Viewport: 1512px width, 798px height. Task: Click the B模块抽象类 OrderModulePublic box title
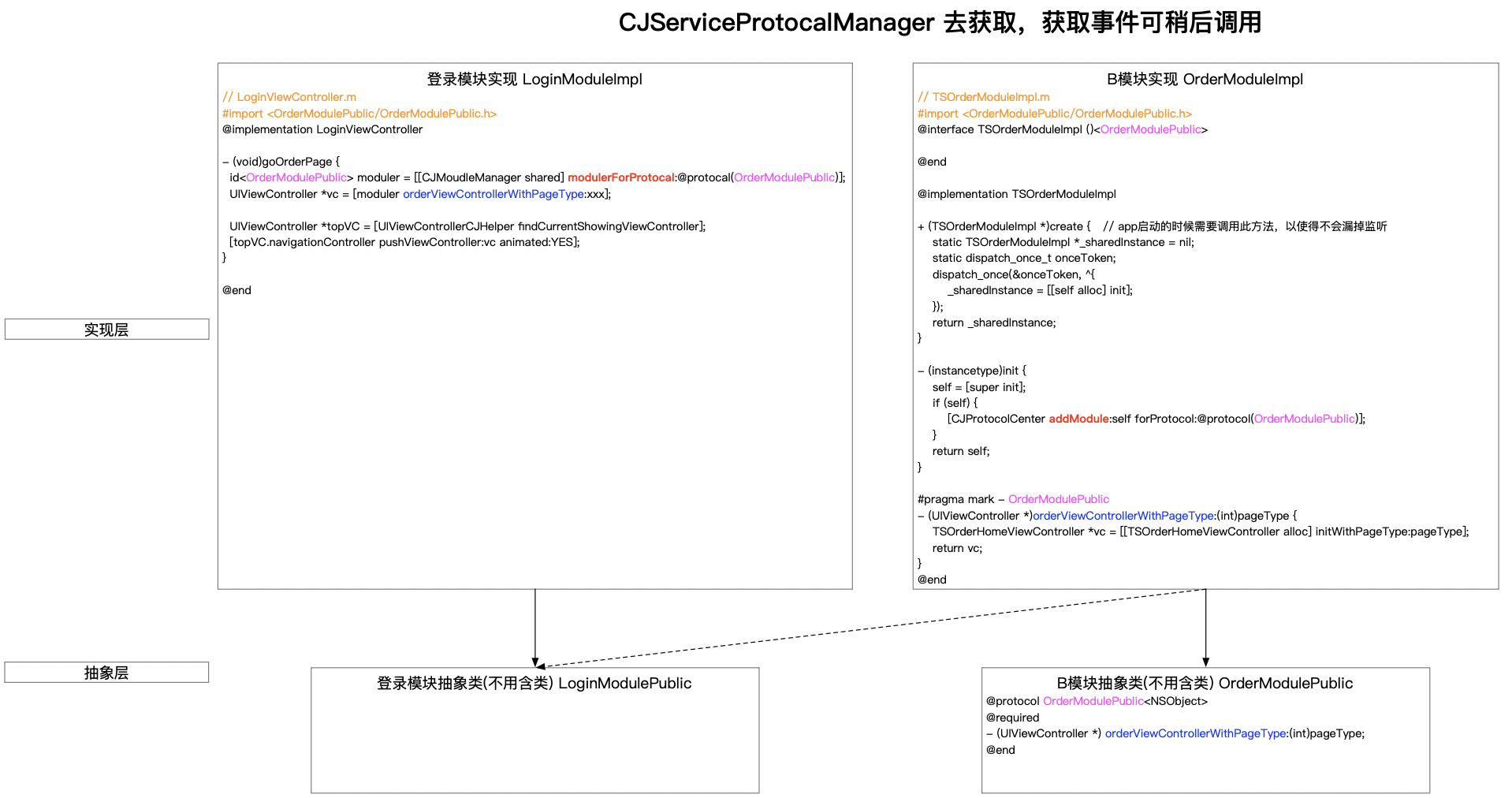1205,684
